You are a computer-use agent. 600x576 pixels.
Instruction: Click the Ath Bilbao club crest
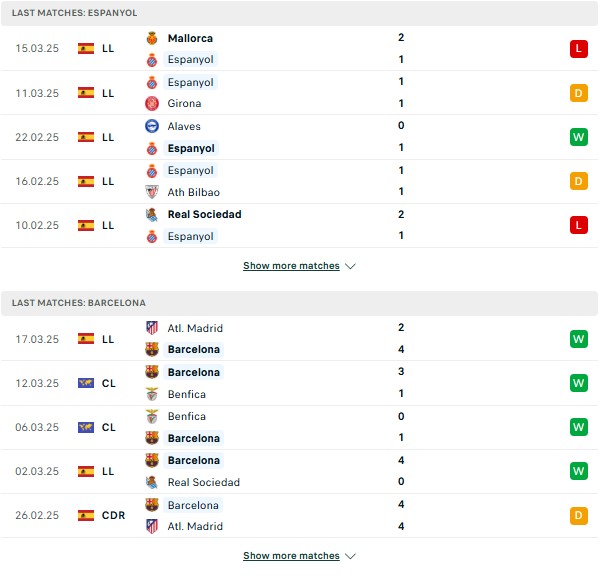click(152, 192)
